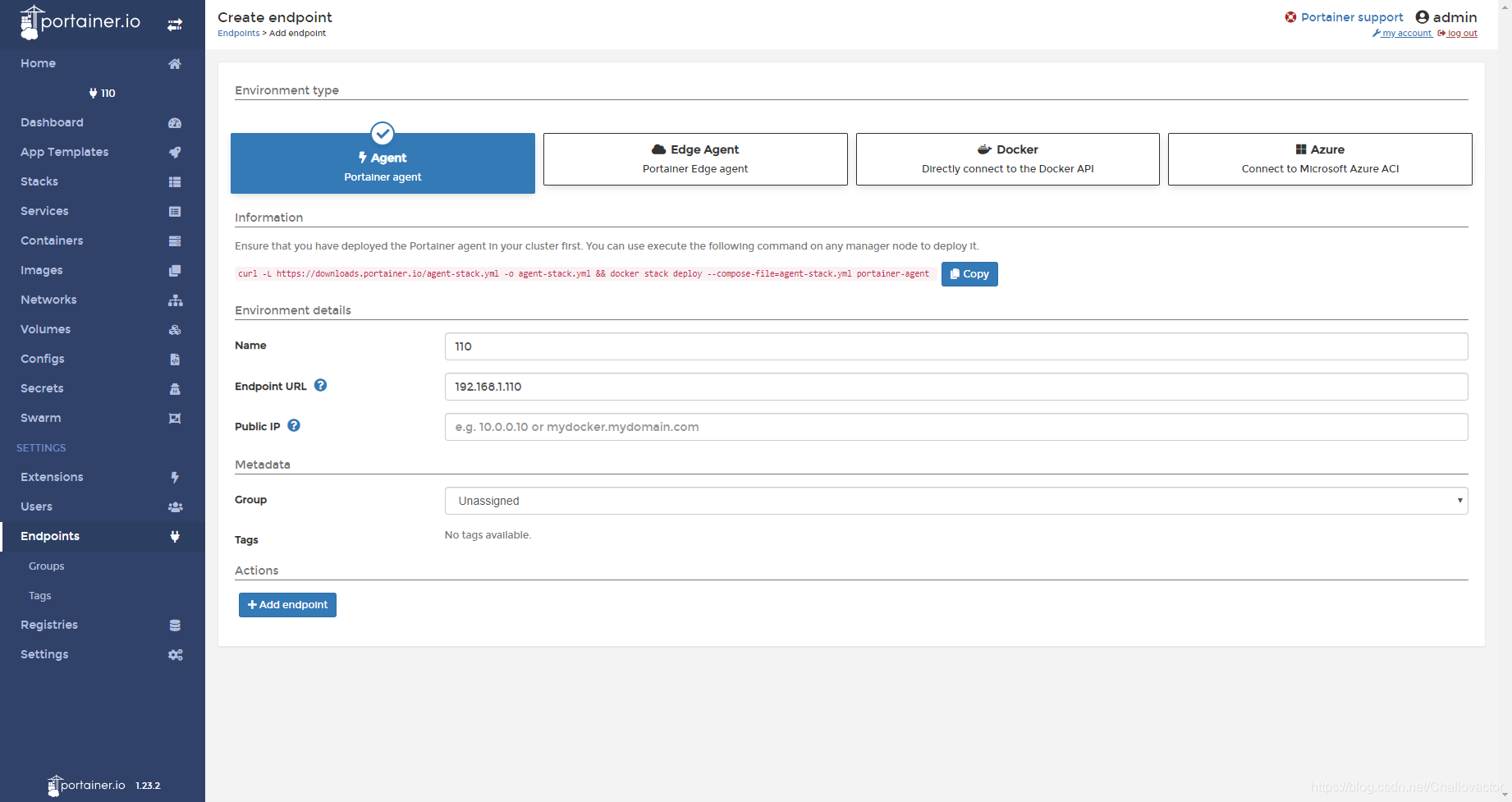The image size is (1512, 802).
Task: Click the Dashboard gauge icon
Action: coord(175,123)
